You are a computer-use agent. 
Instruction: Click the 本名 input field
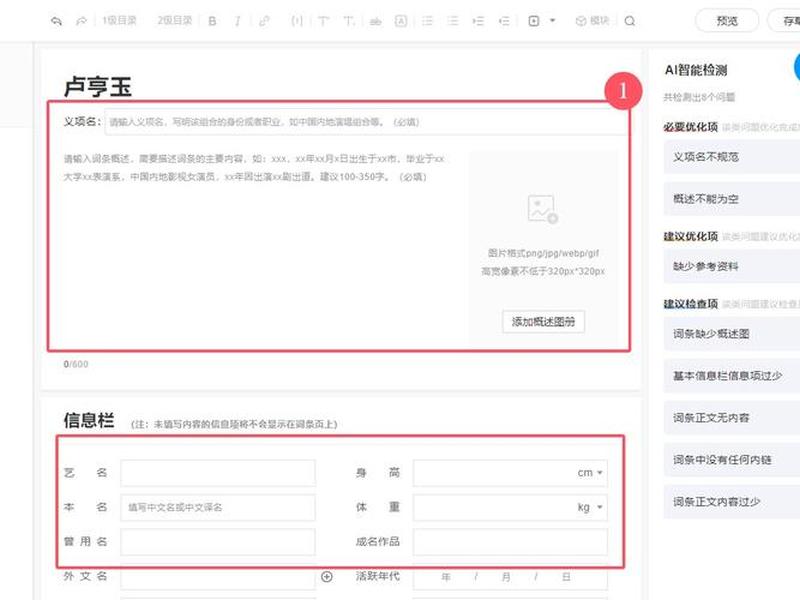(218, 507)
